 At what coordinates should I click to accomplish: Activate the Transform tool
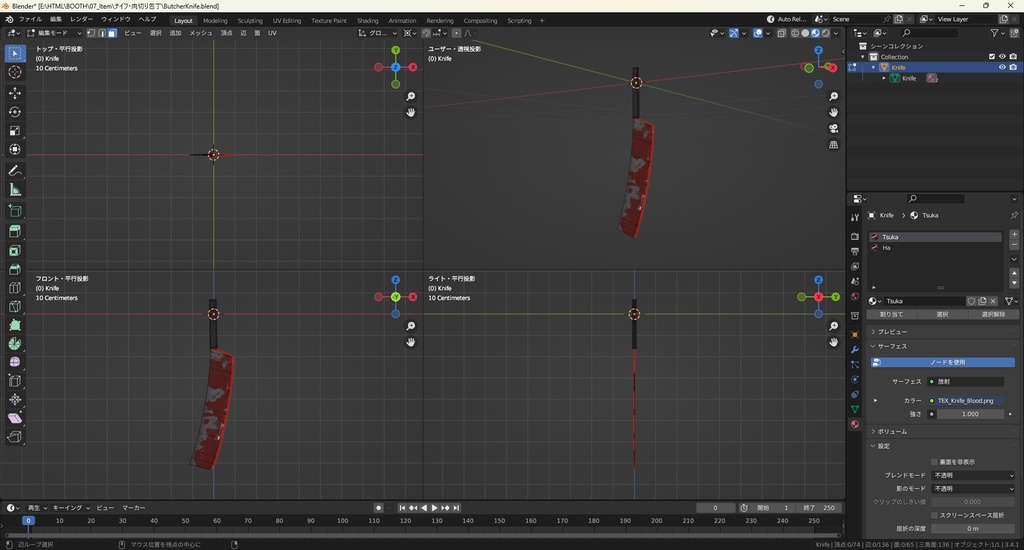coord(15,150)
